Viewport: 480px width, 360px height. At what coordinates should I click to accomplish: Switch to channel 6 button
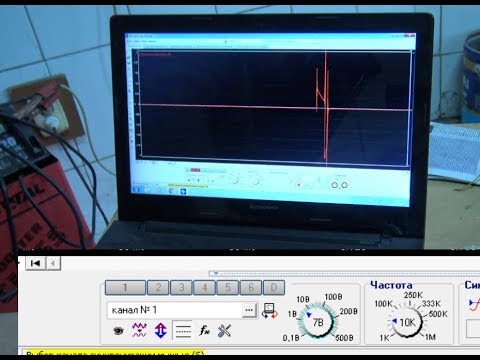251,287
